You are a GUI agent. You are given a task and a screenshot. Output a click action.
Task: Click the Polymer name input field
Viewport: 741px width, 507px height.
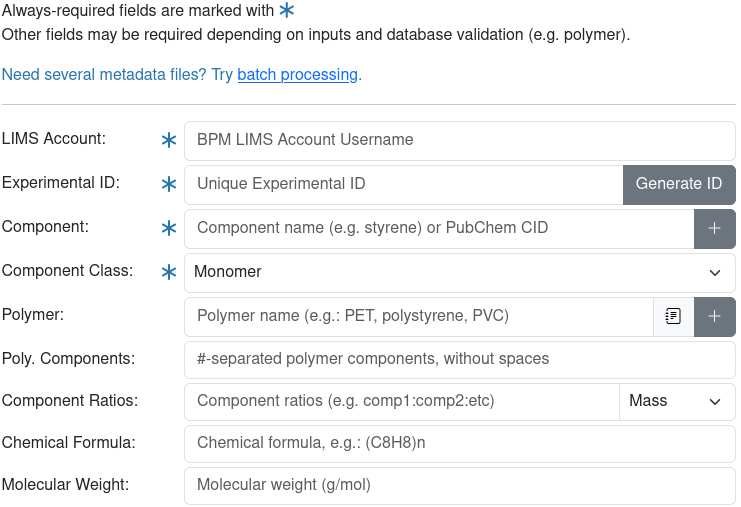(x=419, y=317)
